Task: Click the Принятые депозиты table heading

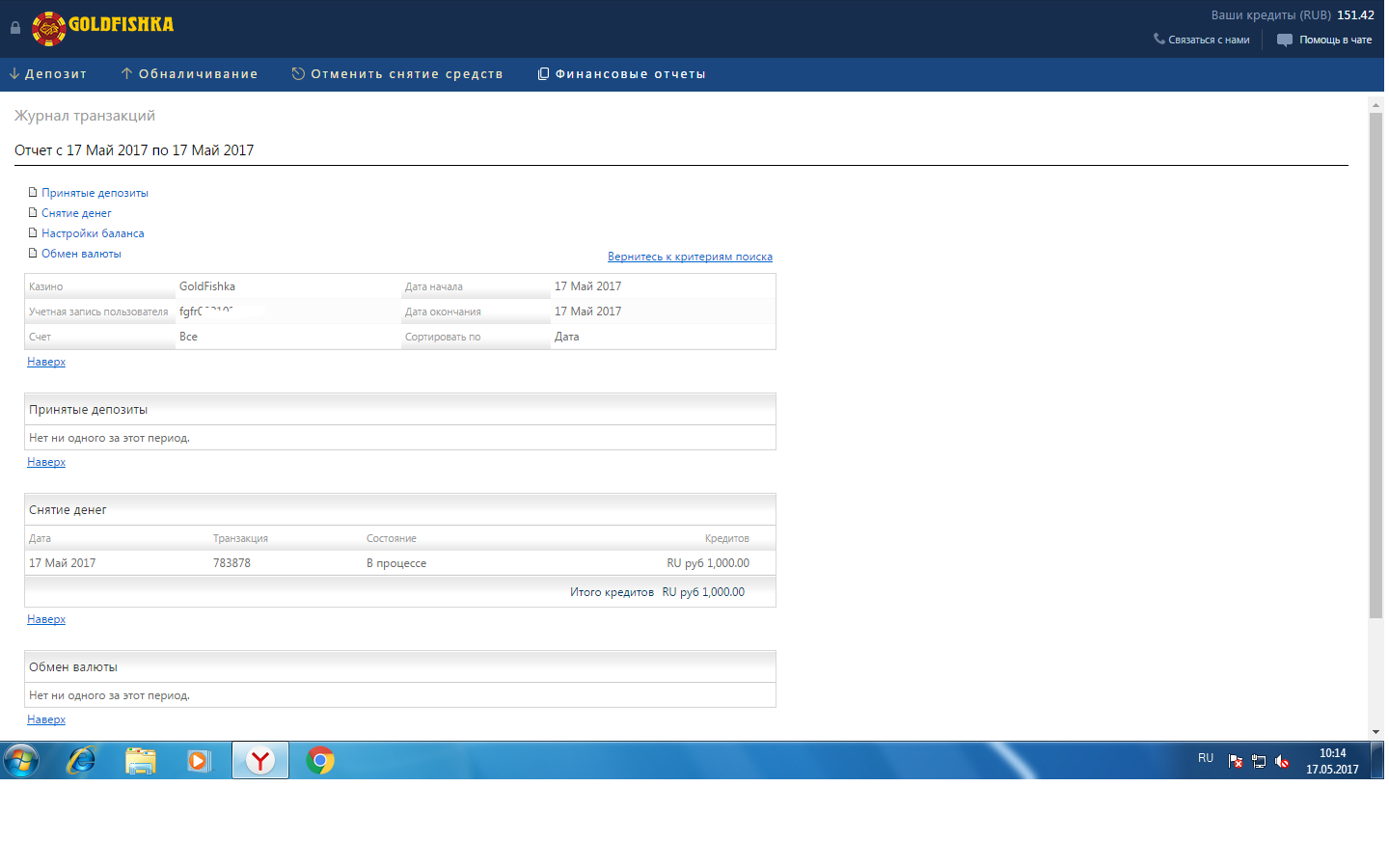Action: click(88, 410)
